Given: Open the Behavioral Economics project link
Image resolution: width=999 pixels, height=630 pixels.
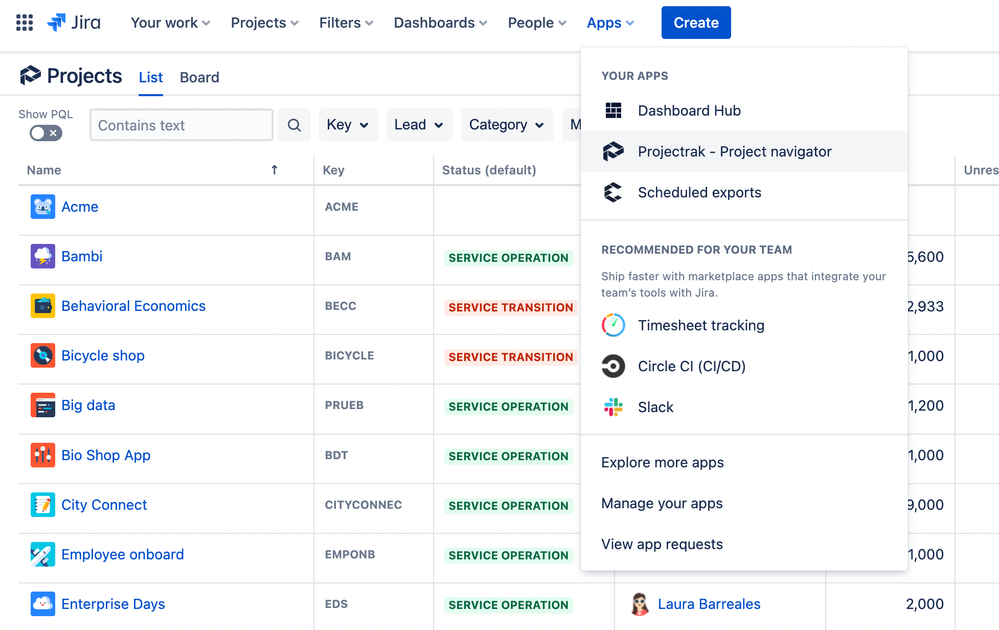Looking at the screenshot, I should click(133, 306).
